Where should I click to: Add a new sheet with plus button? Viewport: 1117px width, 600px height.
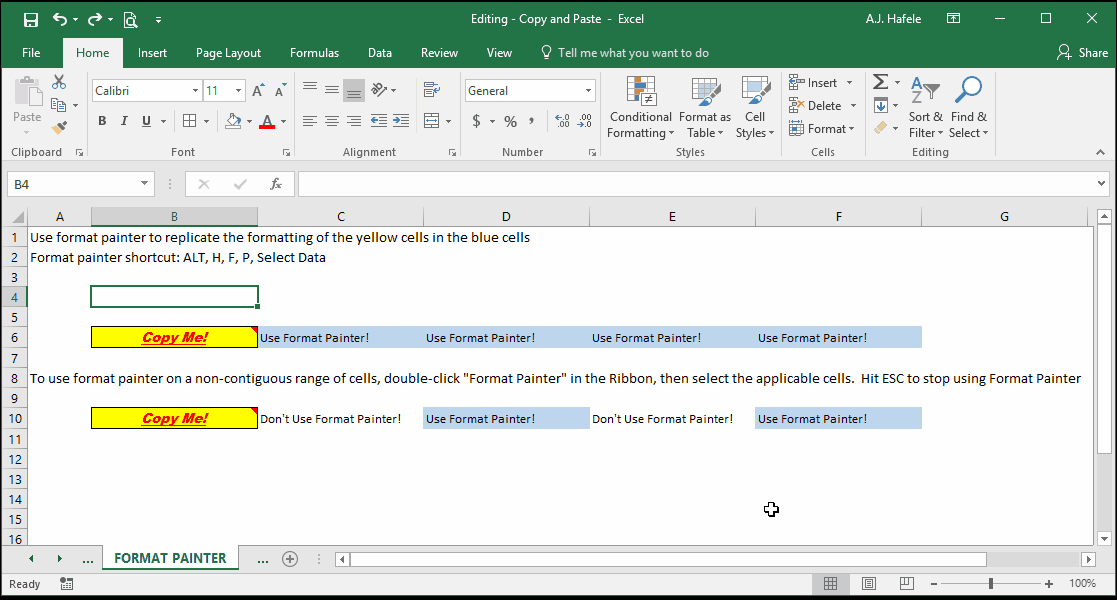pyautogui.click(x=290, y=559)
